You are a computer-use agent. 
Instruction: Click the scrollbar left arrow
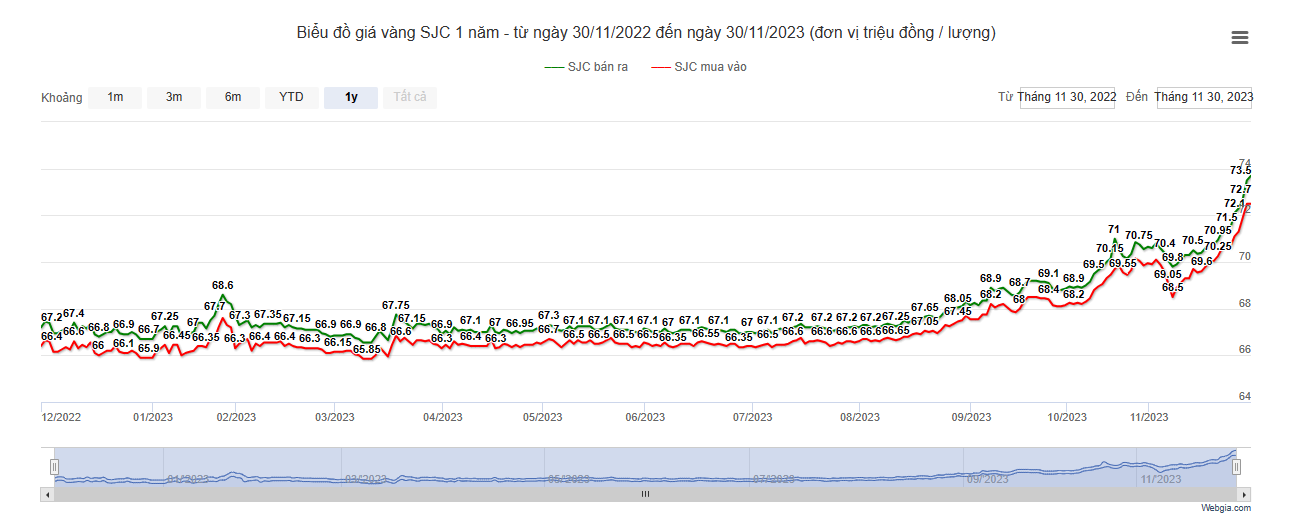point(48,493)
